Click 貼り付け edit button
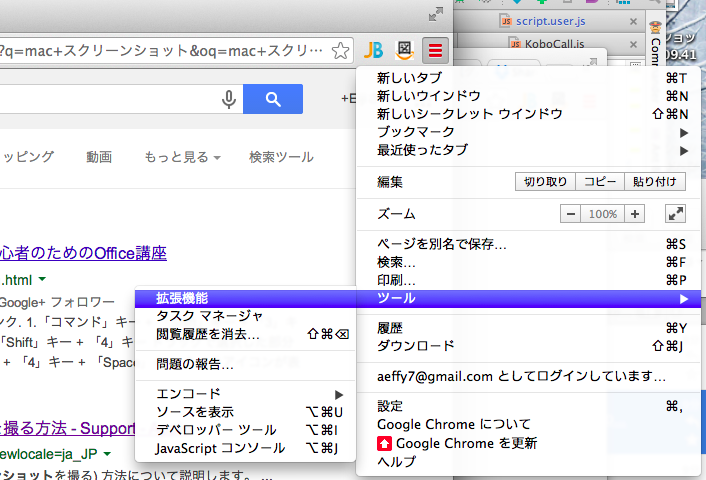 (x=655, y=181)
